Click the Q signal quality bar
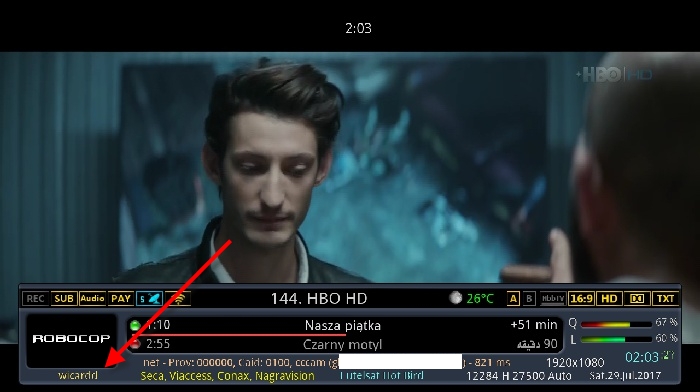Viewport: 700px width, 392px height. point(616,324)
